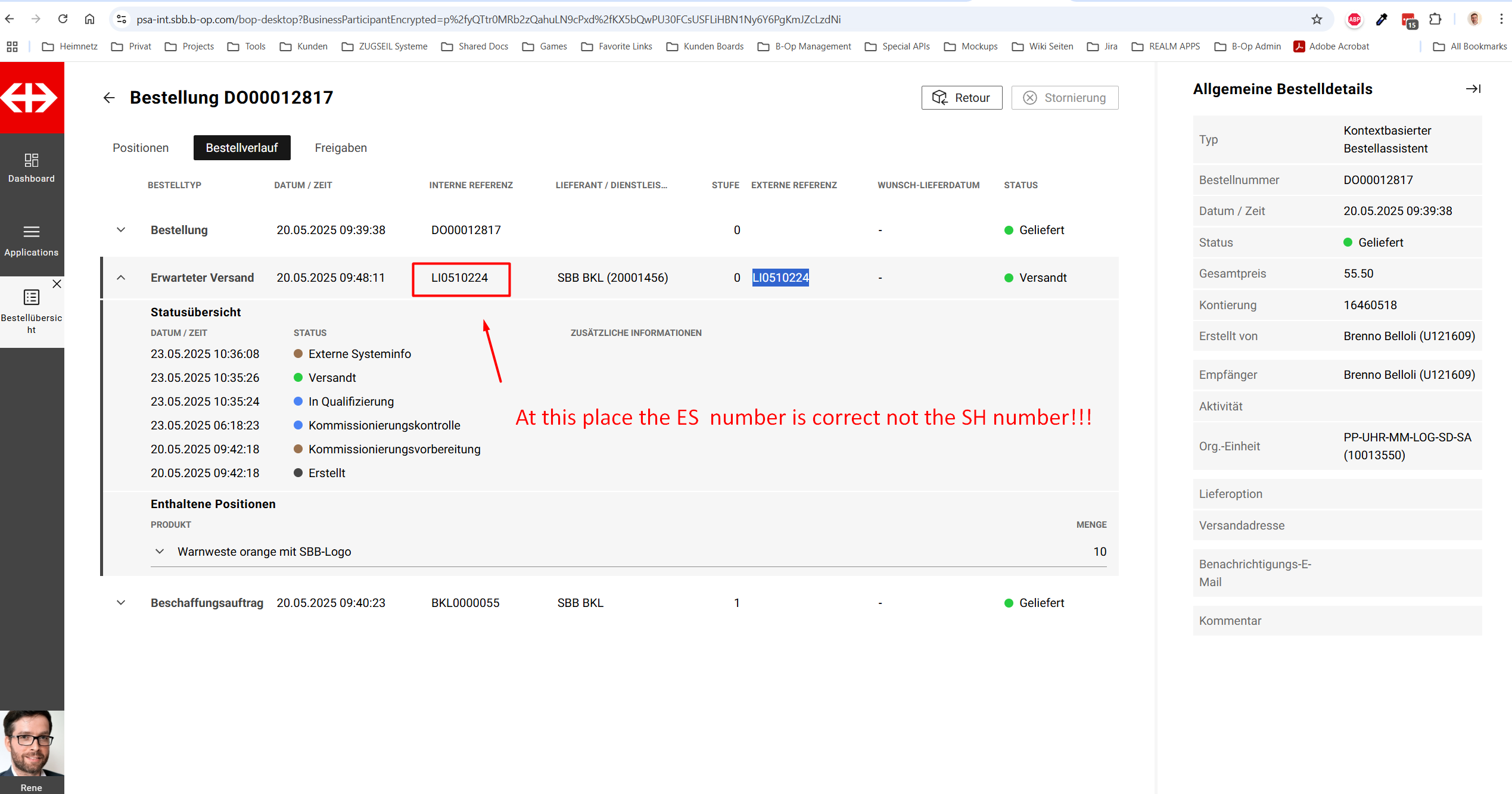Click the Rene user profile photo
Screen dimensions: 1512x794
[32, 744]
